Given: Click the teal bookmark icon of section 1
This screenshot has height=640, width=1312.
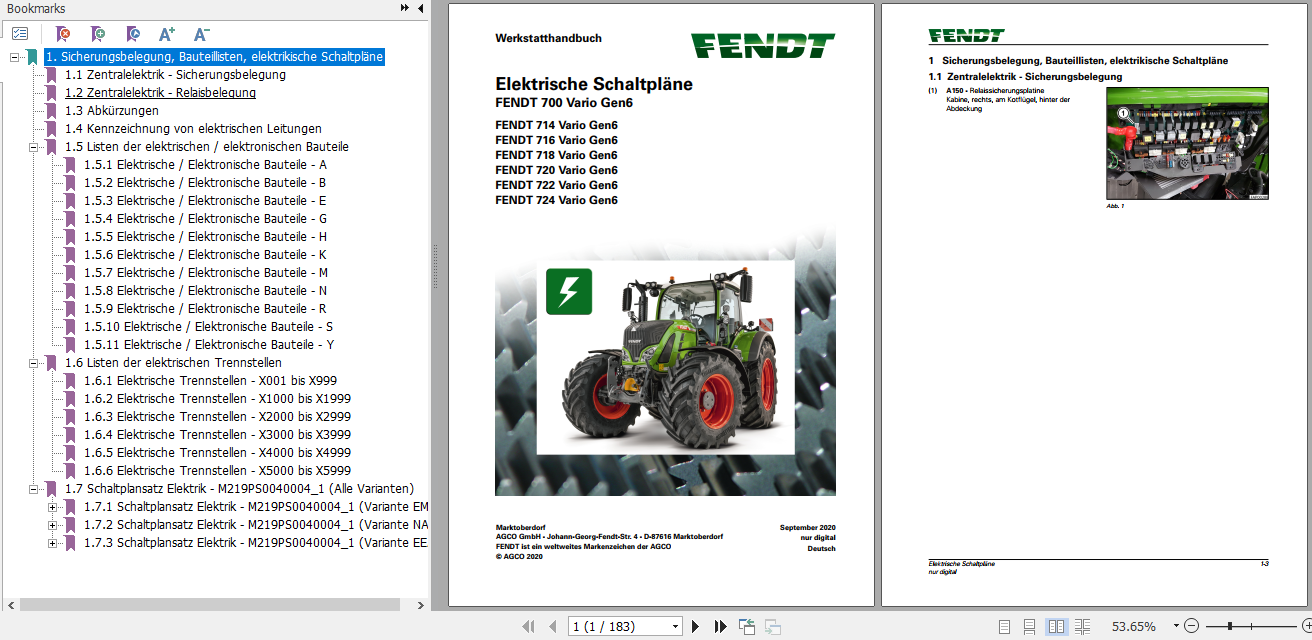Looking at the screenshot, I should 32,57.
